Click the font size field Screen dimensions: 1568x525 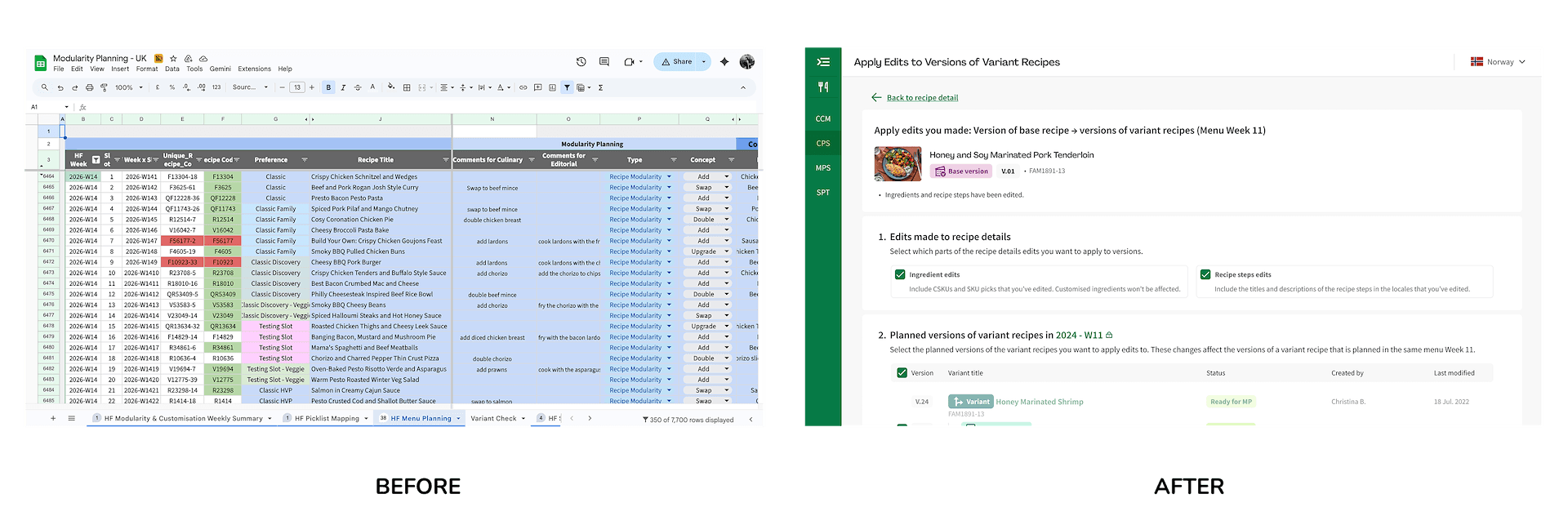(x=297, y=87)
